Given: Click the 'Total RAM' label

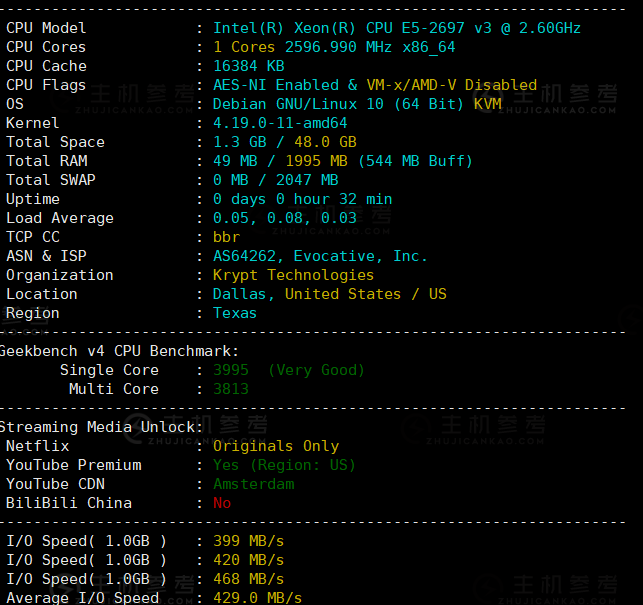Looking at the screenshot, I should click(46, 161).
